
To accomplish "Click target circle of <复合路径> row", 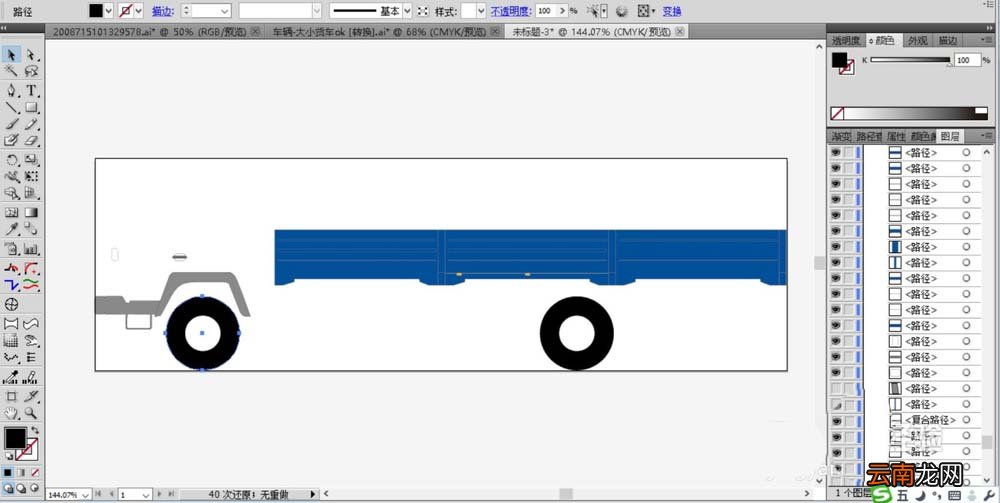I will [x=966, y=420].
